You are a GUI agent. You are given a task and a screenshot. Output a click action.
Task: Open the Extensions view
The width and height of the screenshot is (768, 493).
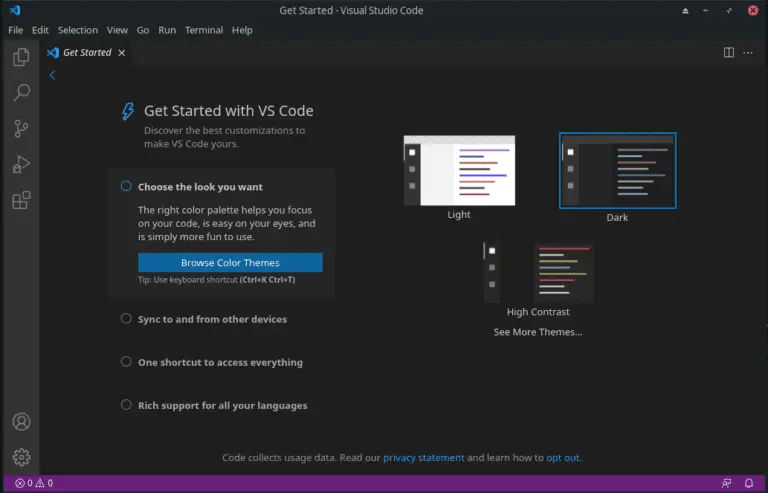coord(21,200)
